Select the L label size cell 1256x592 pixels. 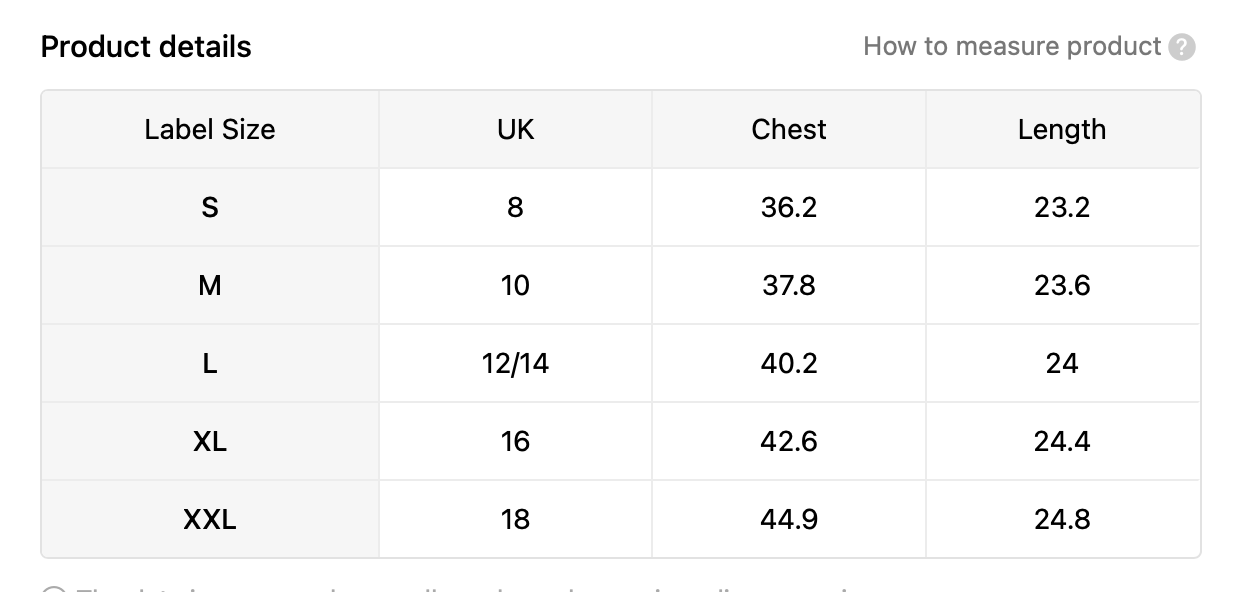(210, 363)
